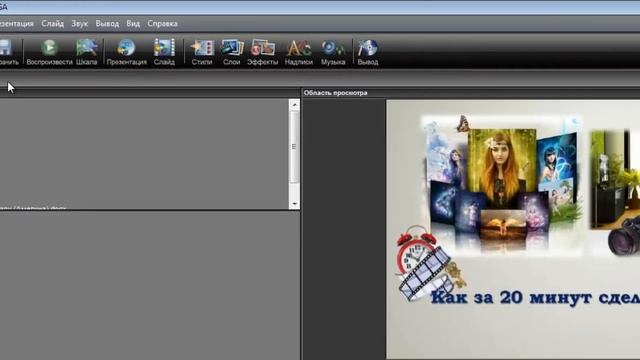Open the Стили slide styles icon
Screen dimensions: 640x360
[x=202, y=48]
